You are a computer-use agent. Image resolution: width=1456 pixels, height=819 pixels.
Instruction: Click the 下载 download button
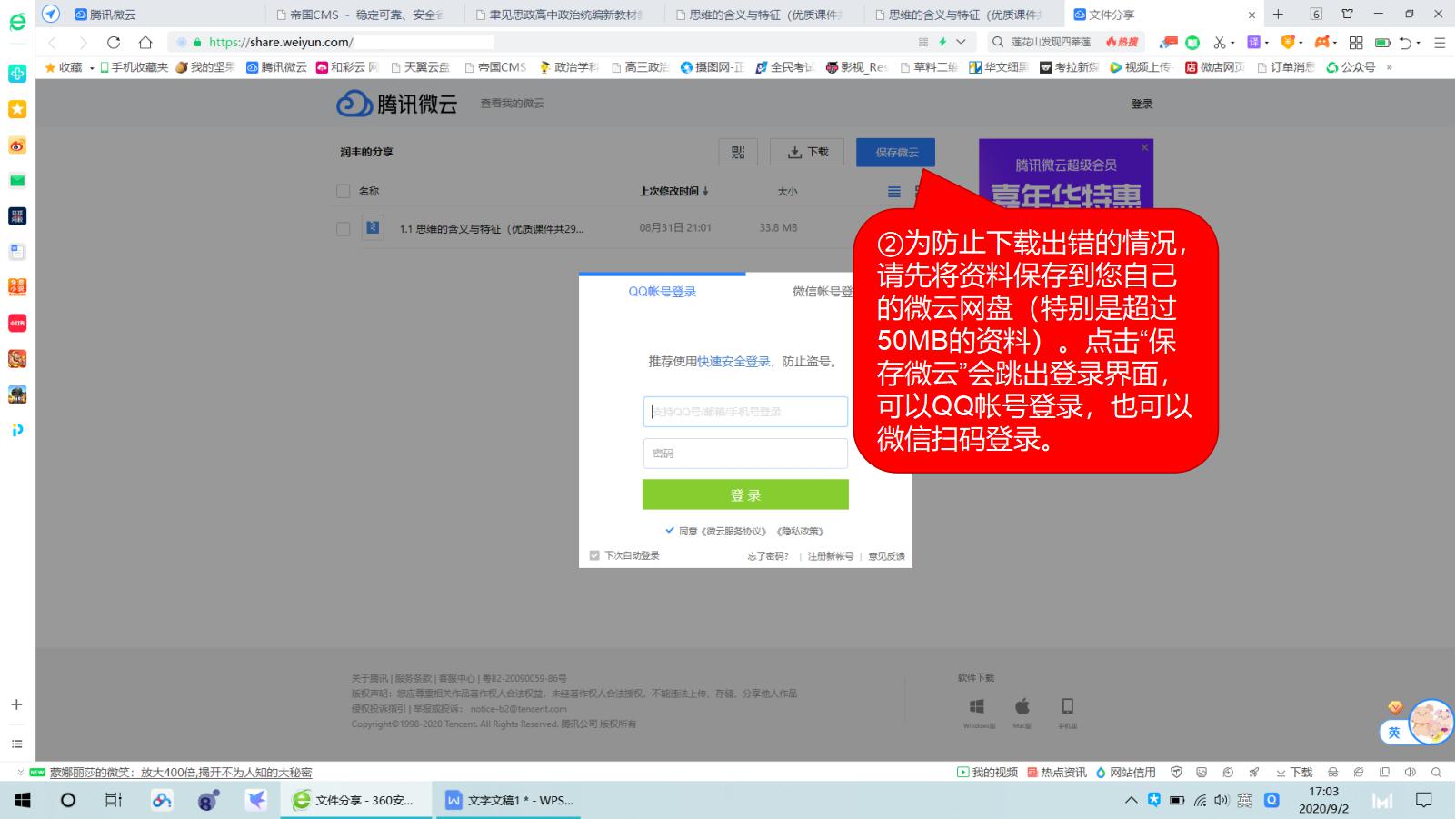[807, 152]
